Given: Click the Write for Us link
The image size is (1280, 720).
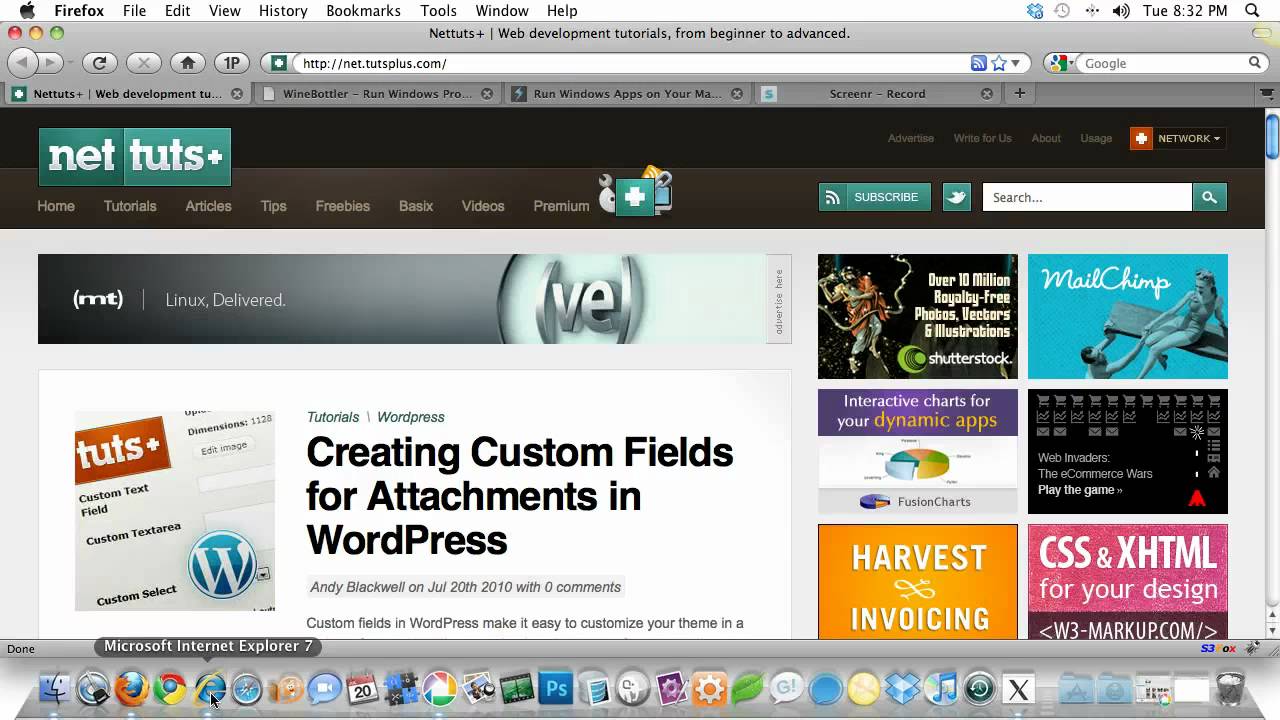Looking at the screenshot, I should click(982, 138).
